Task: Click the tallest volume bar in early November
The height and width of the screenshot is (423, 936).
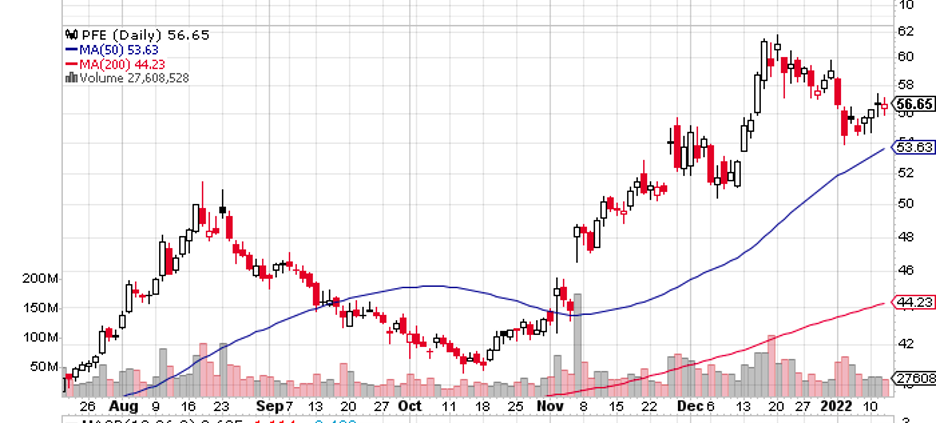Action: [x=577, y=344]
